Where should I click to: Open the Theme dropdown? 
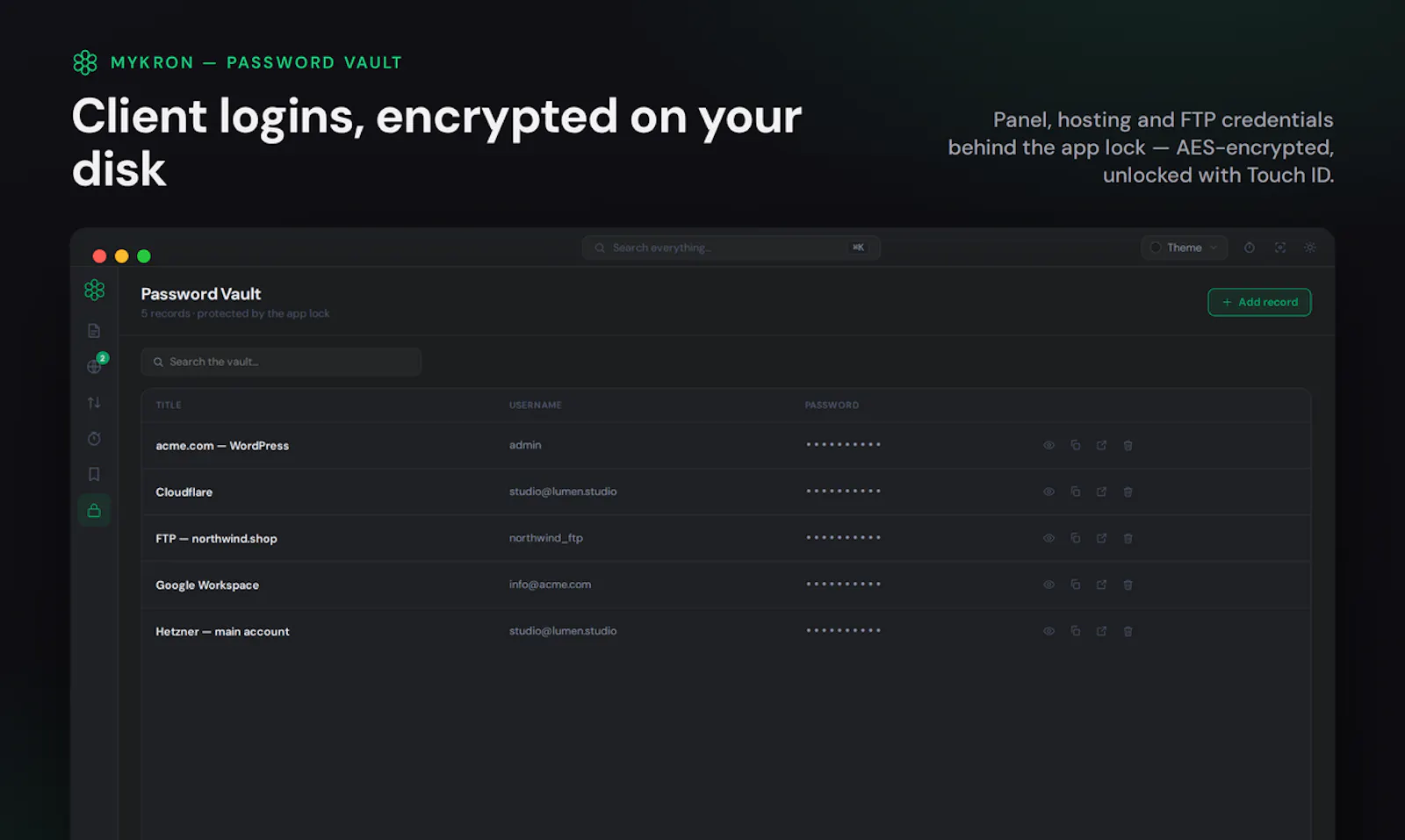[1184, 248]
